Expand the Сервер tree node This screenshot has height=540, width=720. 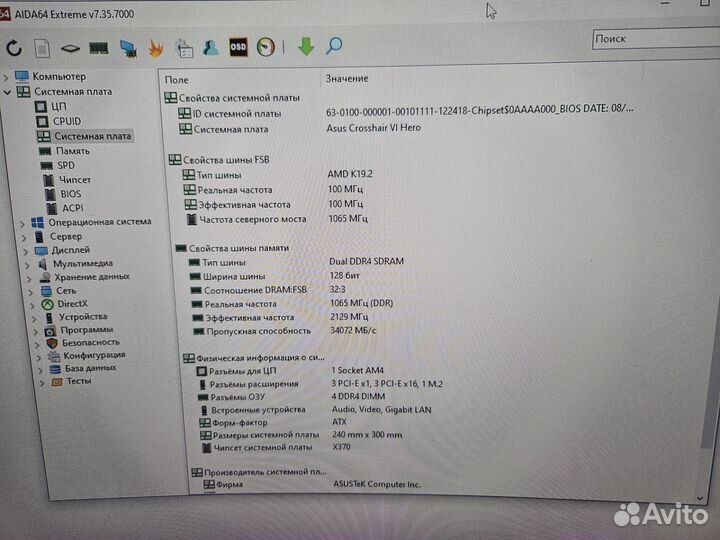24,238
